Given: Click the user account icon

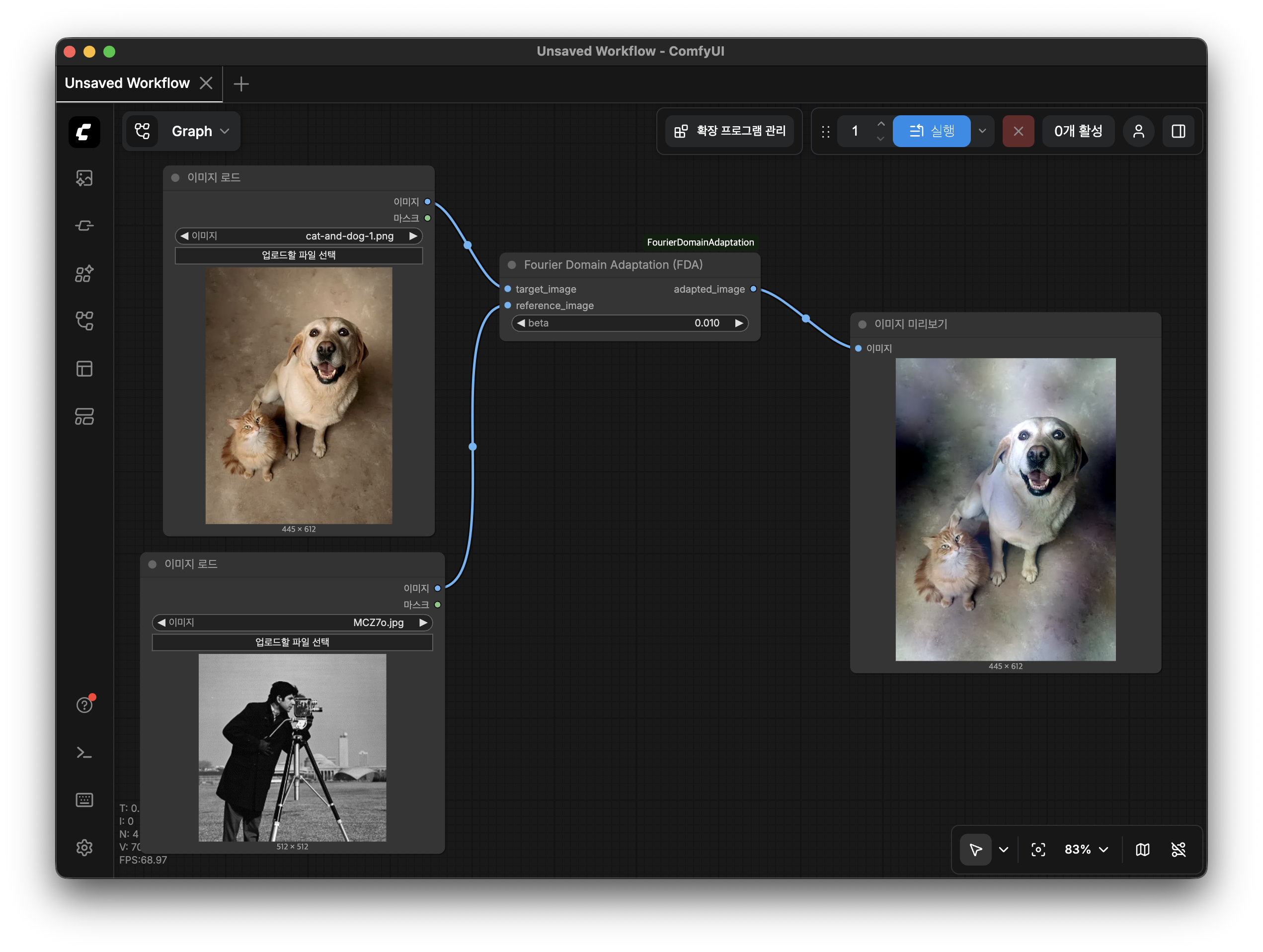Looking at the screenshot, I should coord(1138,131).
